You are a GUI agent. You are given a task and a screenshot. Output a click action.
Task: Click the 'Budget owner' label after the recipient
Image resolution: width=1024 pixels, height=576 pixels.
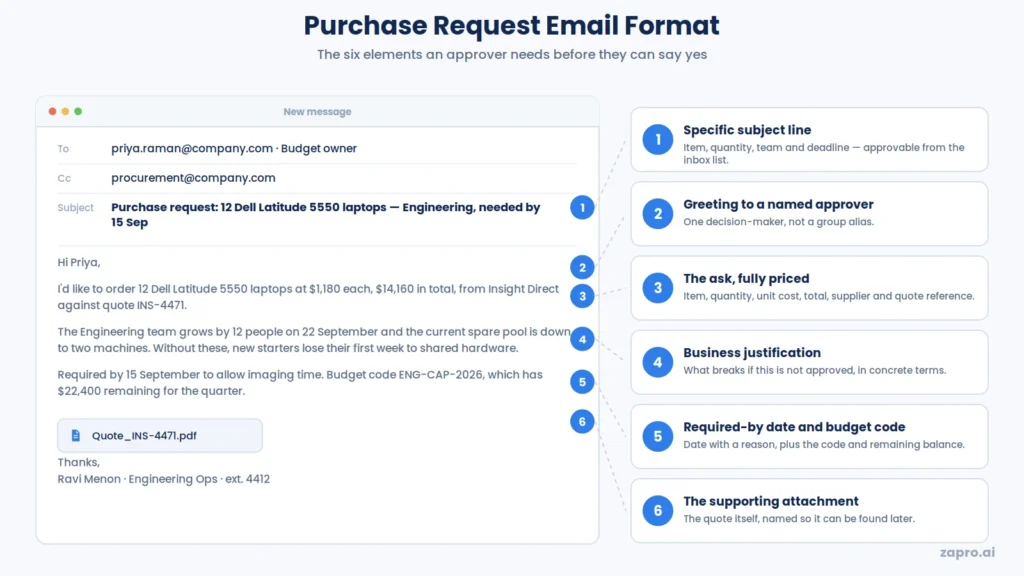tap(319, 148)
